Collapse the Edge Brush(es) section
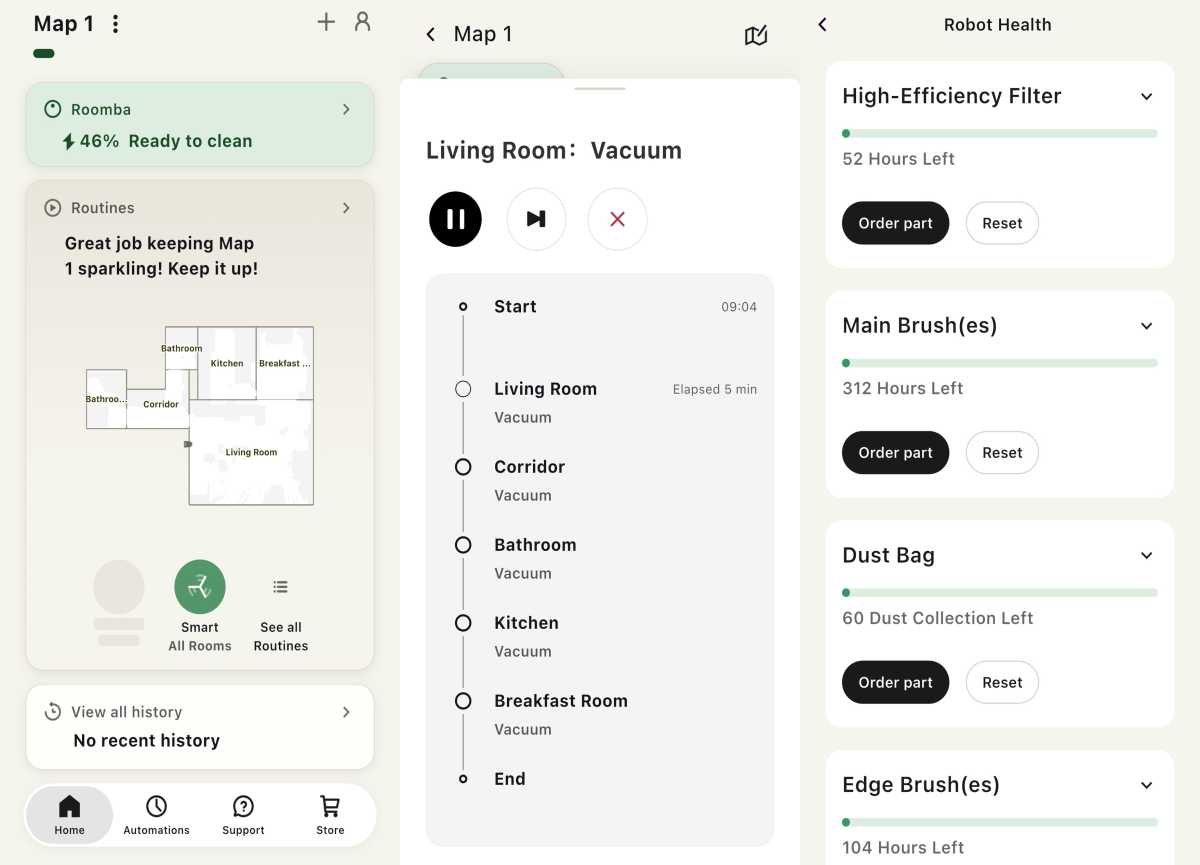 [x=1147, y=785]
